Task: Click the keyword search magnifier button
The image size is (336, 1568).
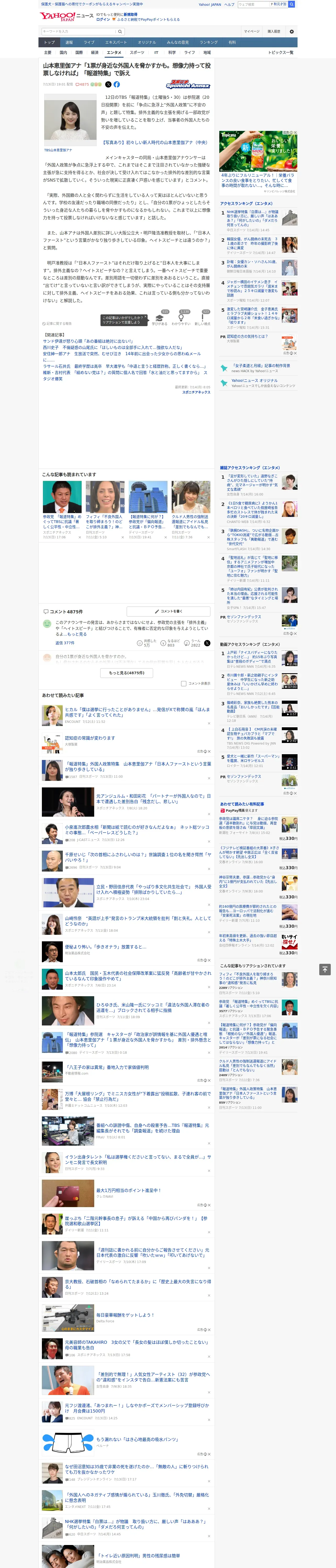Action: click(120, 31)
